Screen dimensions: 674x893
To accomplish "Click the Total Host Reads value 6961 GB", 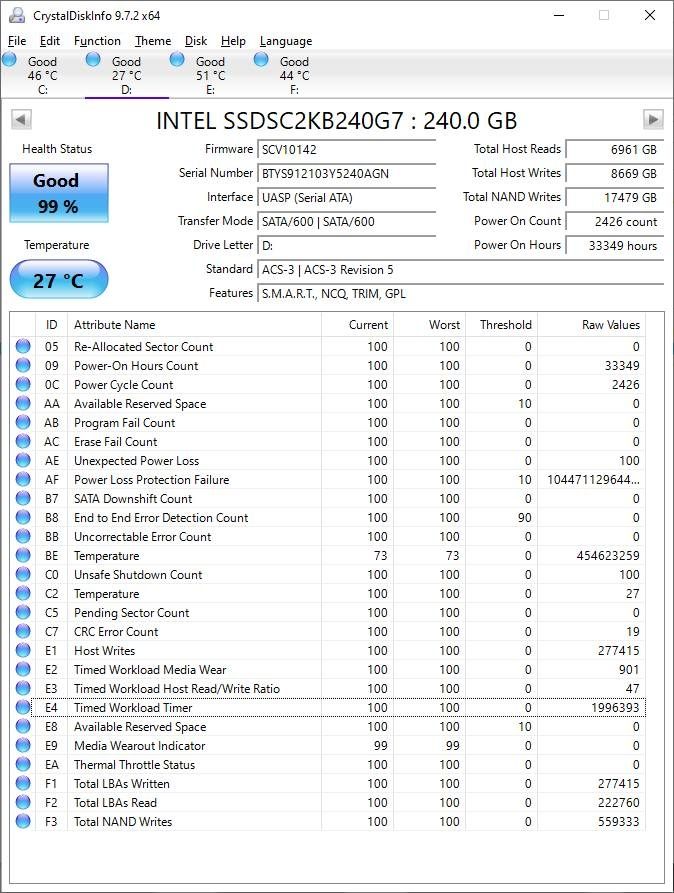I will coord(615,149).
